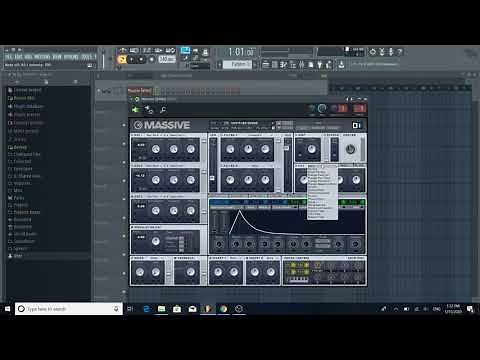
Task: Click the plugin wrapper wrench icon
Action: pos(163,109)
